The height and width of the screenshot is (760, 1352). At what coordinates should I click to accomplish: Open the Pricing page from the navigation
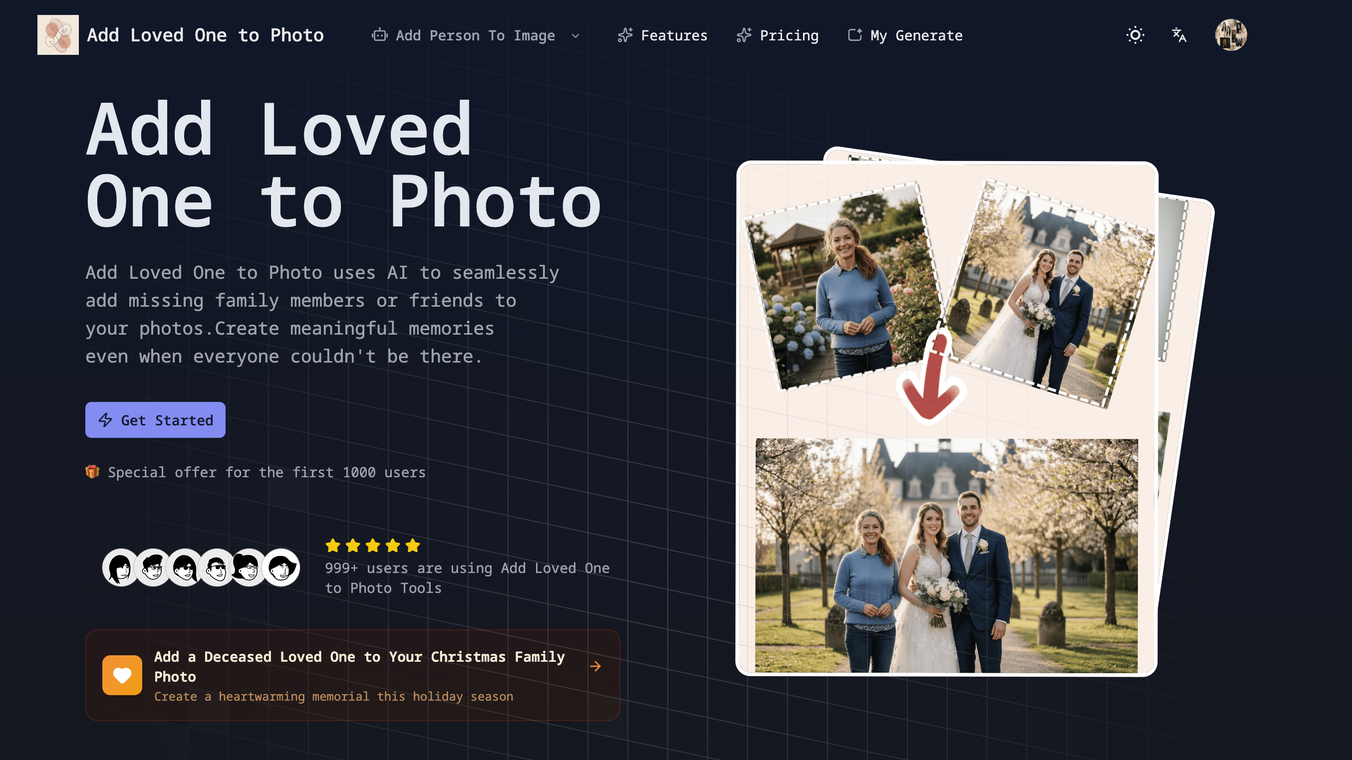click(x=788, y=34)
